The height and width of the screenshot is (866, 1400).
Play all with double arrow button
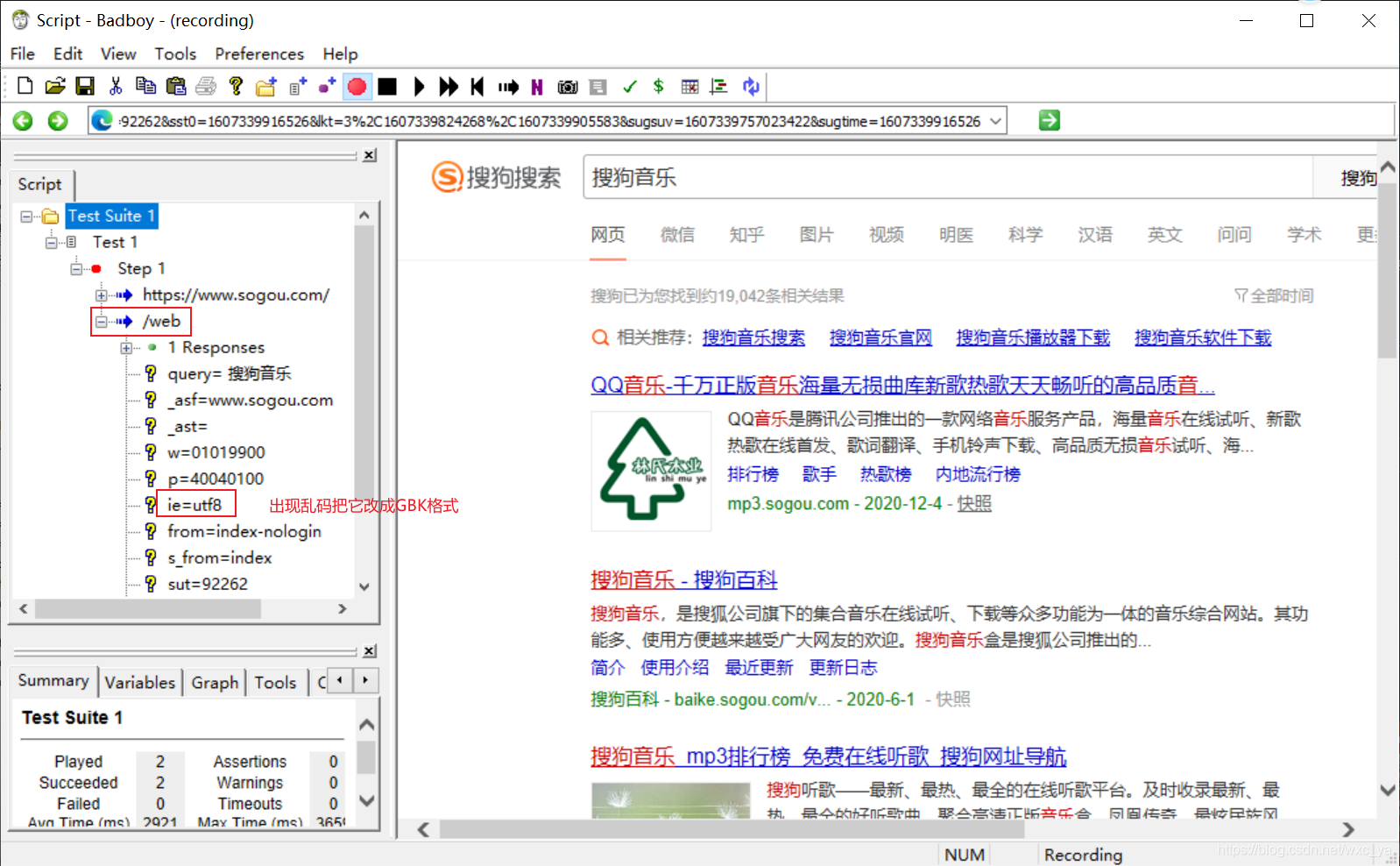(449, 86)
